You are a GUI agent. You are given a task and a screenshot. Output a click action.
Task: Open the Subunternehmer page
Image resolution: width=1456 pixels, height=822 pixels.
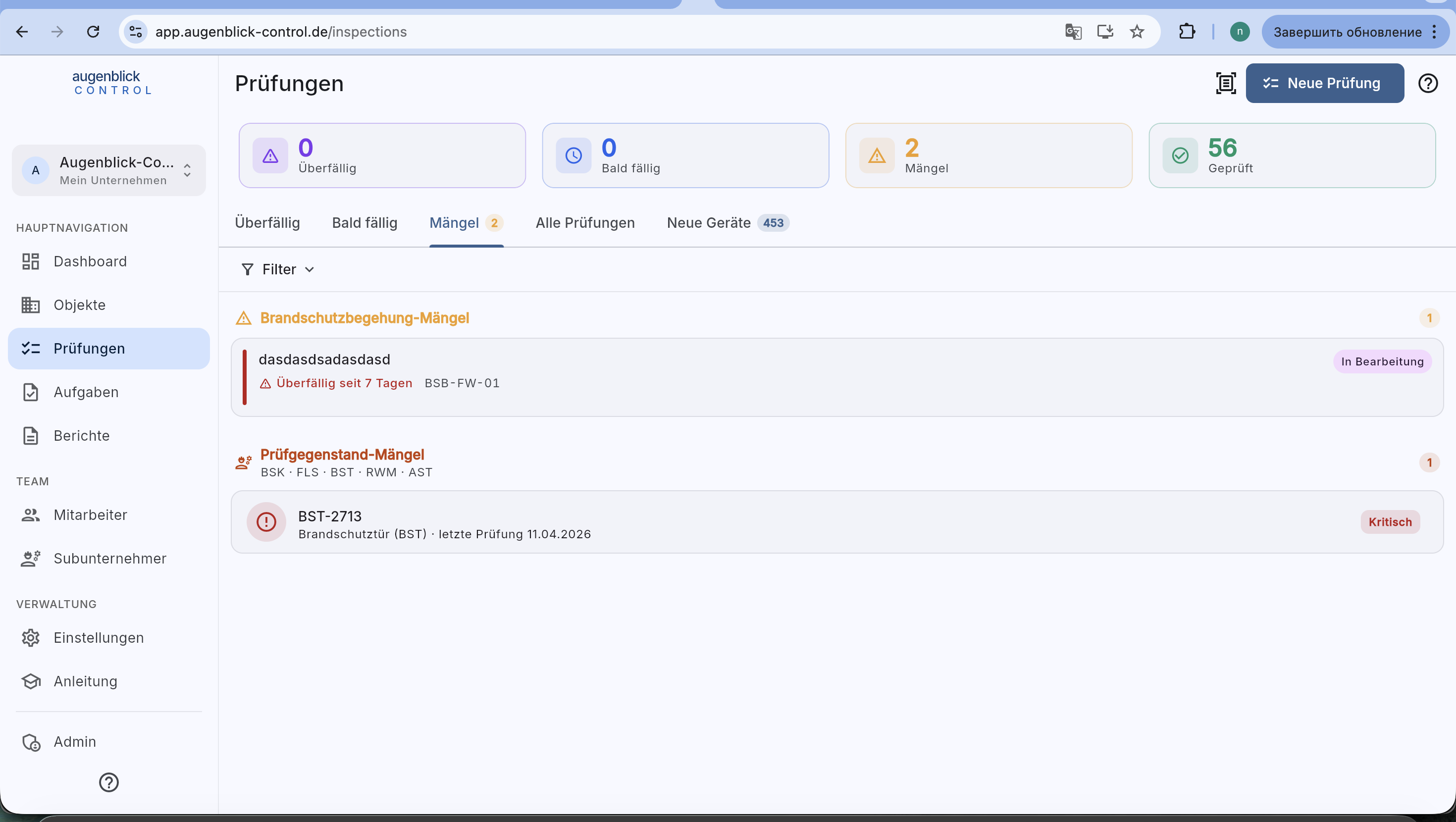point(108,559)
